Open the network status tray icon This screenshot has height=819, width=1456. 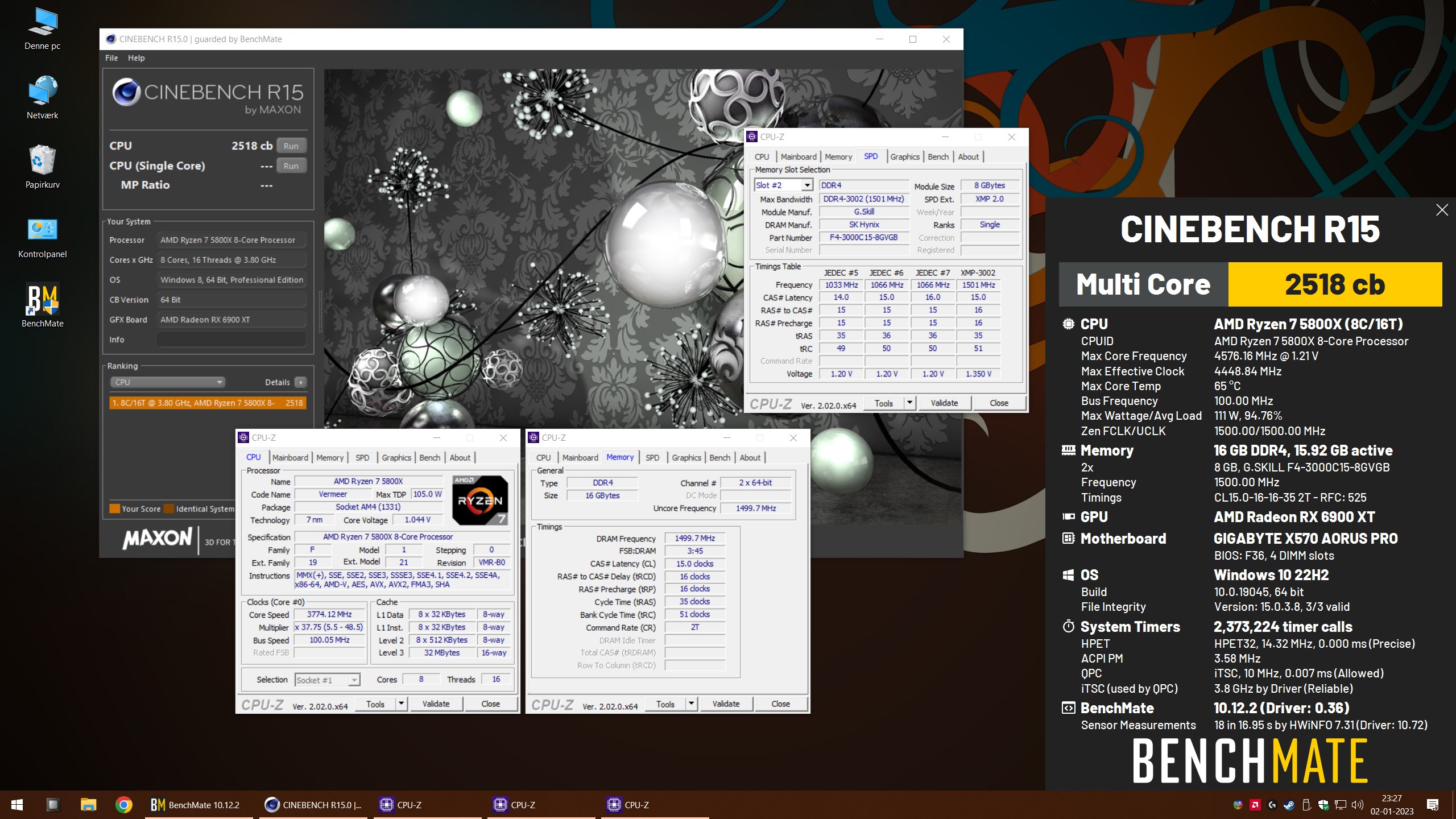coord(1341,805)
